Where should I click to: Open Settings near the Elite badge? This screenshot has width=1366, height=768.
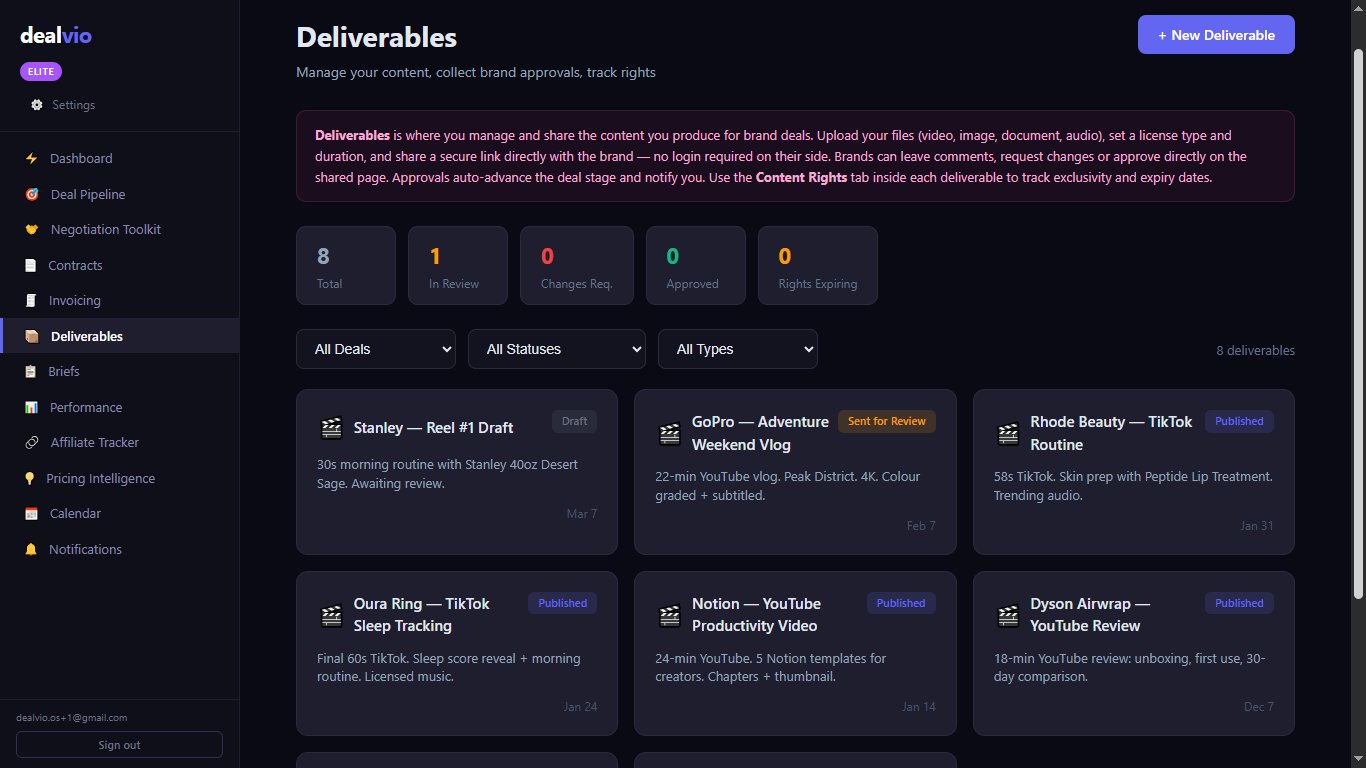click(63, 104)
